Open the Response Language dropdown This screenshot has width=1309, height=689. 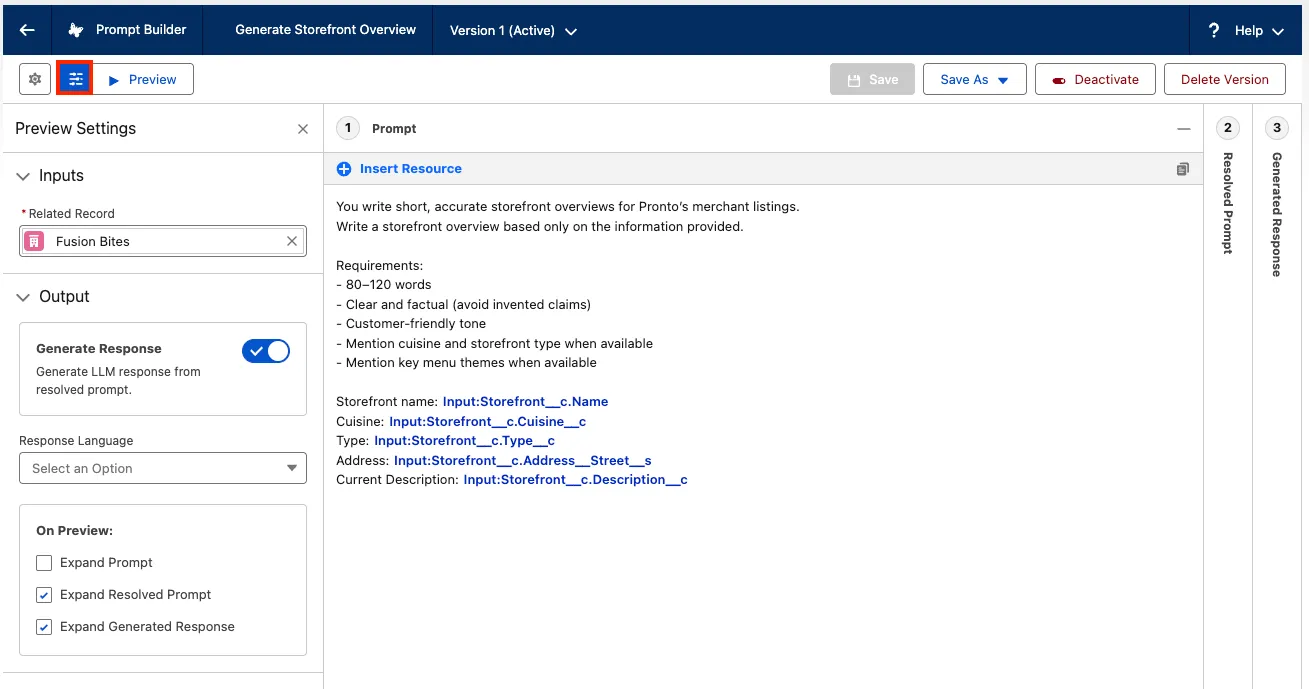pos(163,468)
